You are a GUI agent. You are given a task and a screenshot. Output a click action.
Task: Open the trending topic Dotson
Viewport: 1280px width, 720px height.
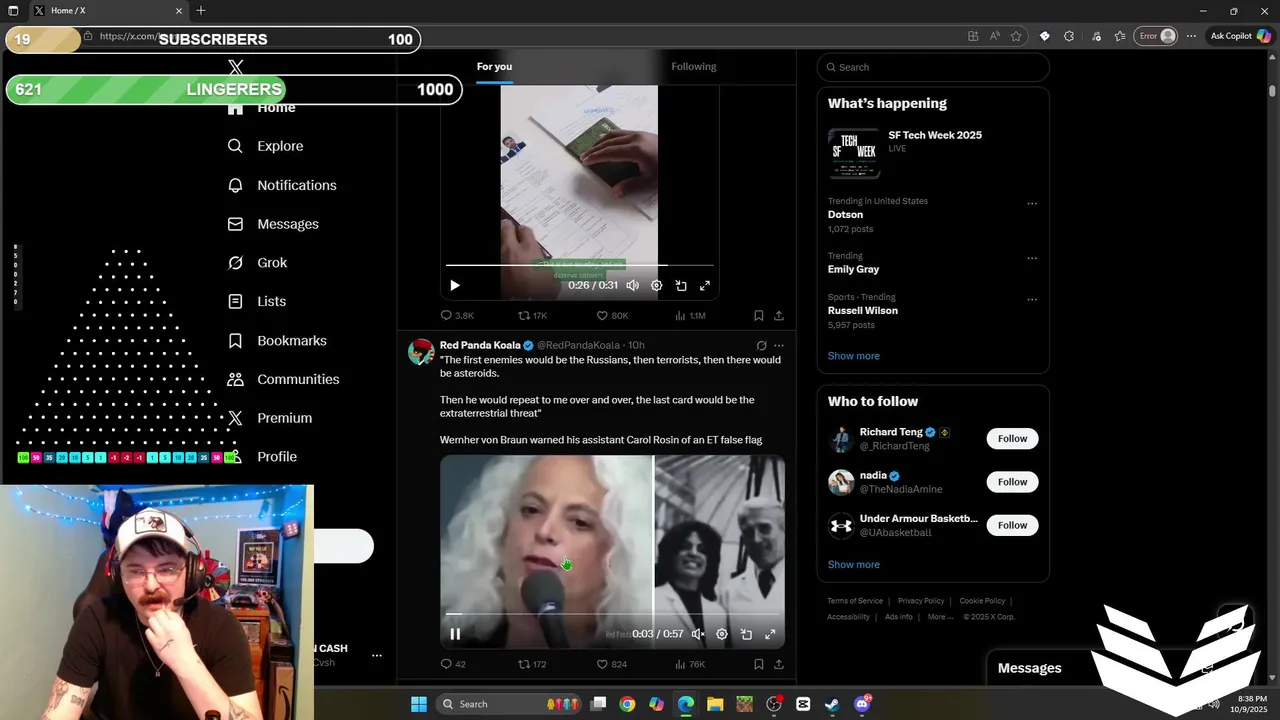coord(845,215)
